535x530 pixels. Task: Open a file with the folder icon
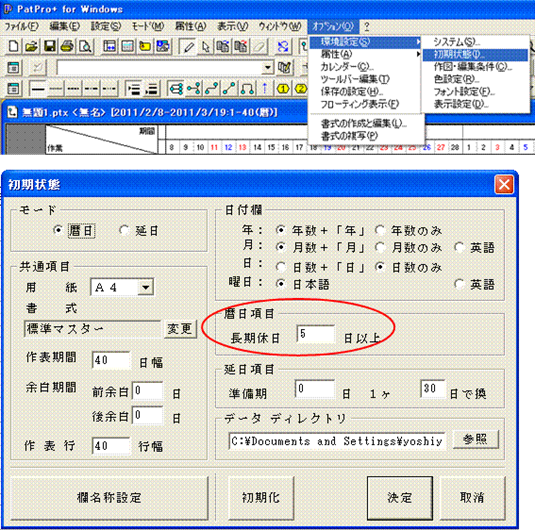tap(31, 47)
